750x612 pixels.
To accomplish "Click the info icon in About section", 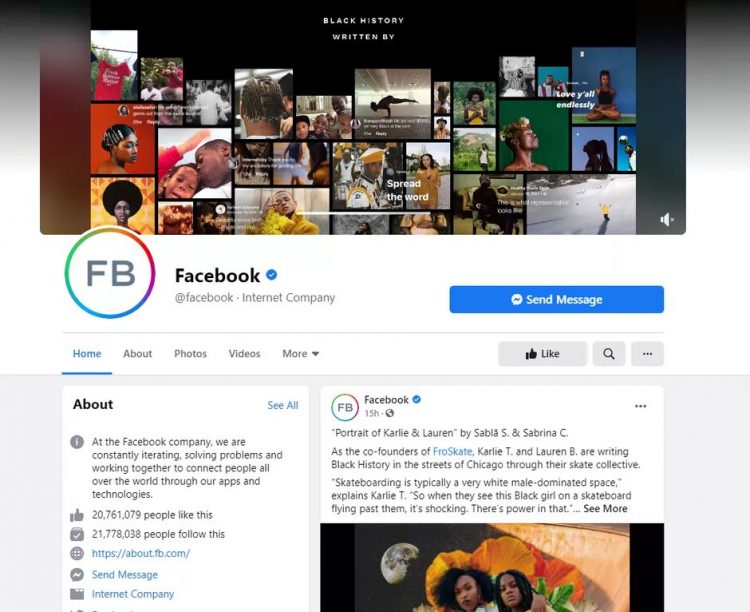I will (77, 442).
